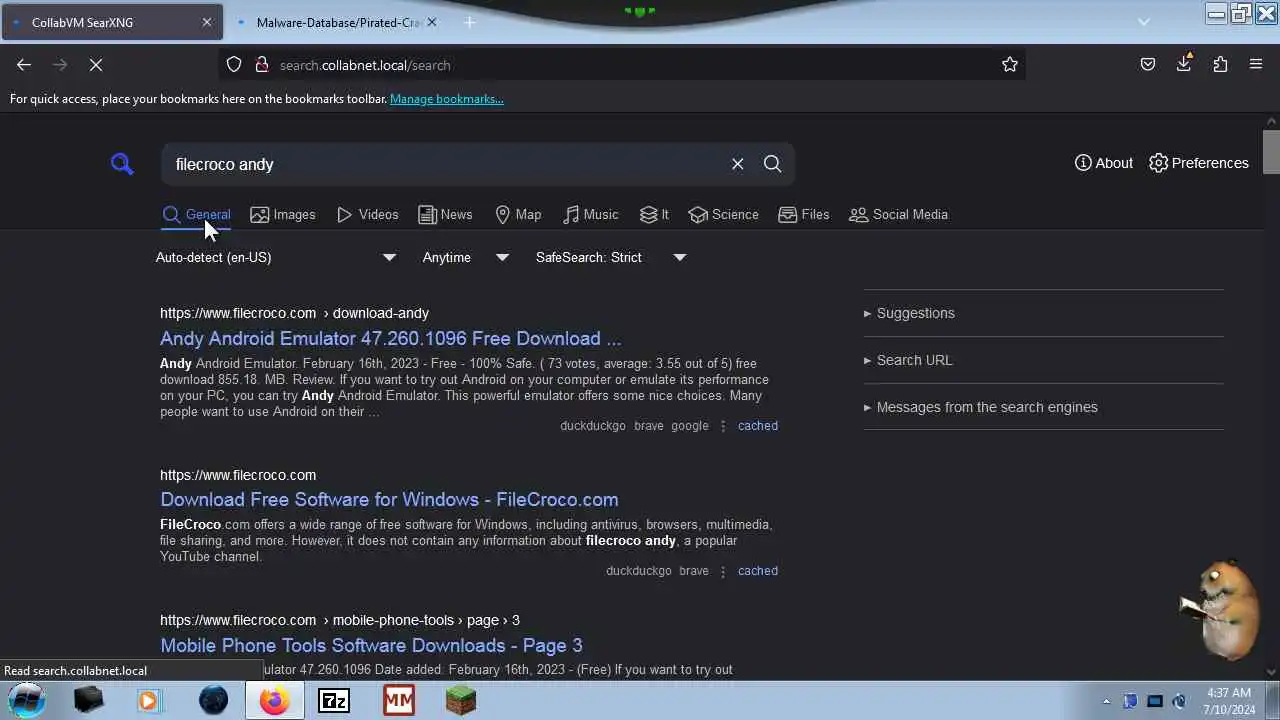Open a new tab with the plus button
Viewport: 1280px width, 720px height.
pyautogui.click(x=469, y=22)
